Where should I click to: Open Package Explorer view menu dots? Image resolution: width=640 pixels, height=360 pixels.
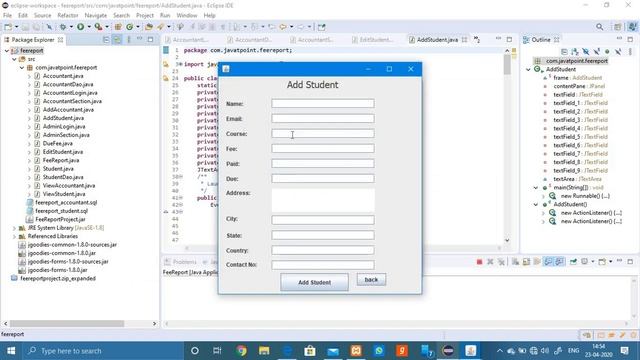pyautogui.click(x=129, y=40)
